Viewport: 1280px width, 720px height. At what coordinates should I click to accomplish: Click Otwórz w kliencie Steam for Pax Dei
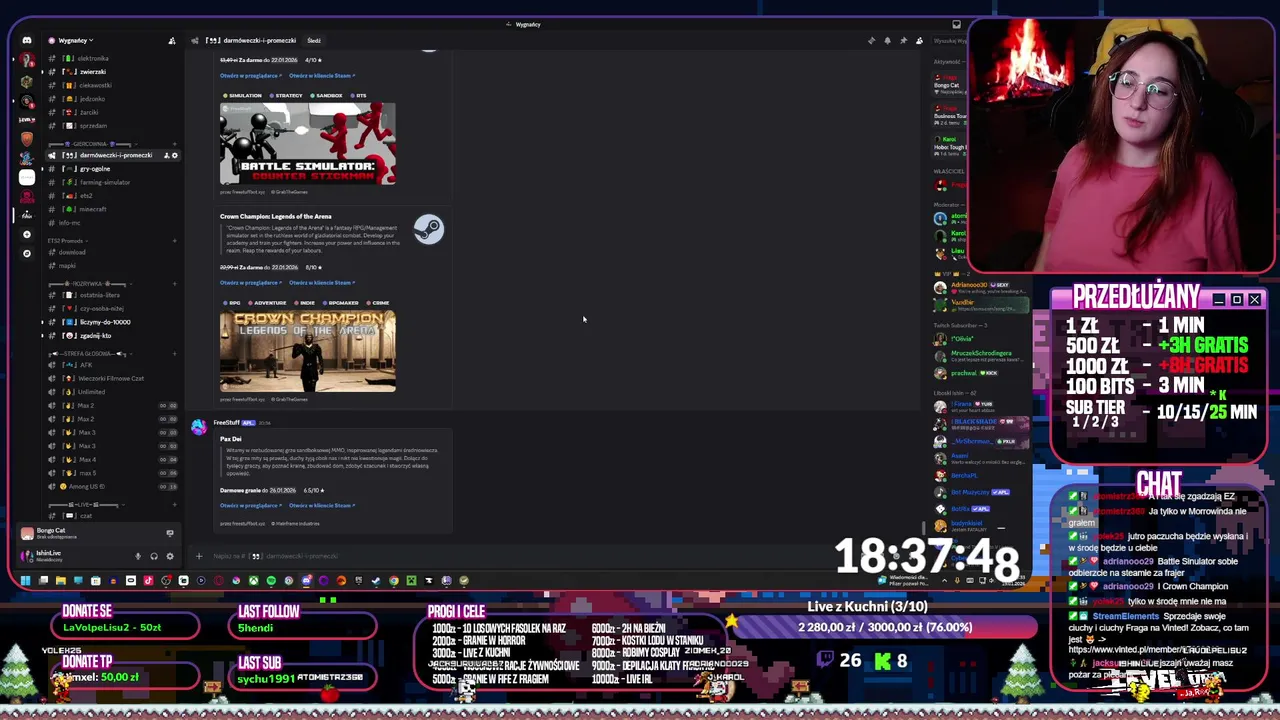(322, 506)
